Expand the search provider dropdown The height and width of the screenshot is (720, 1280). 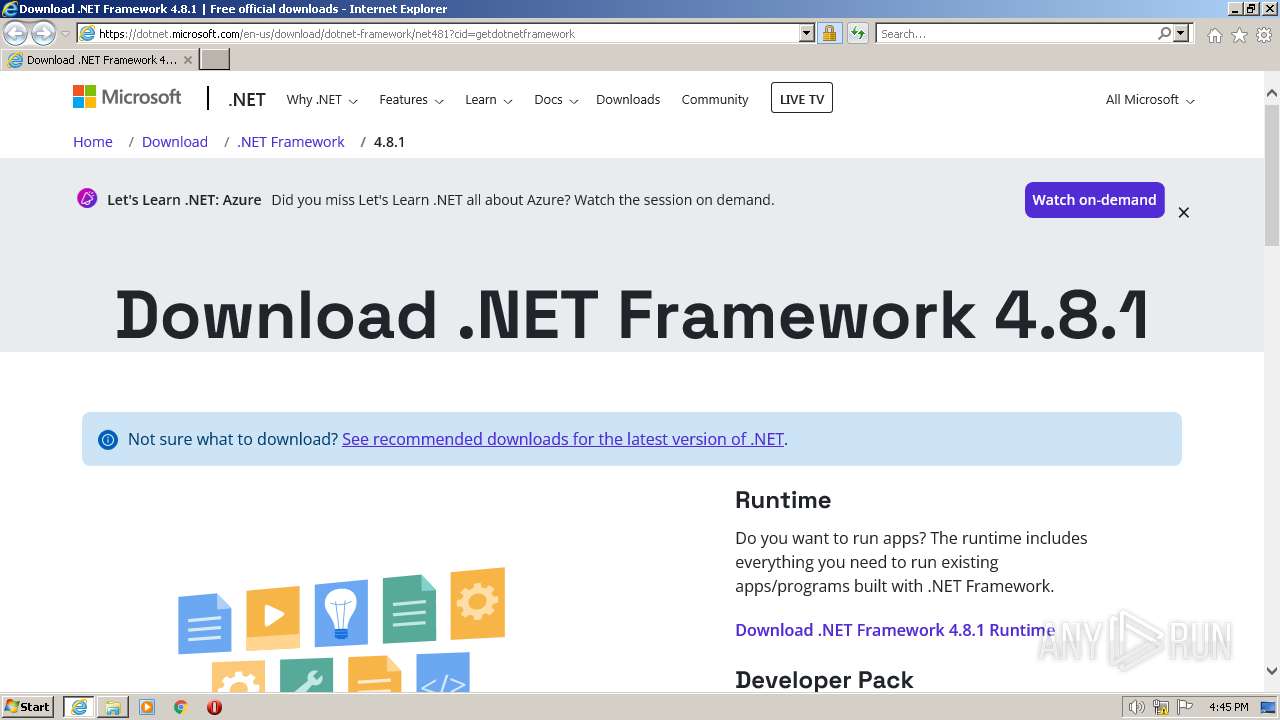[x=1181, y=33]
